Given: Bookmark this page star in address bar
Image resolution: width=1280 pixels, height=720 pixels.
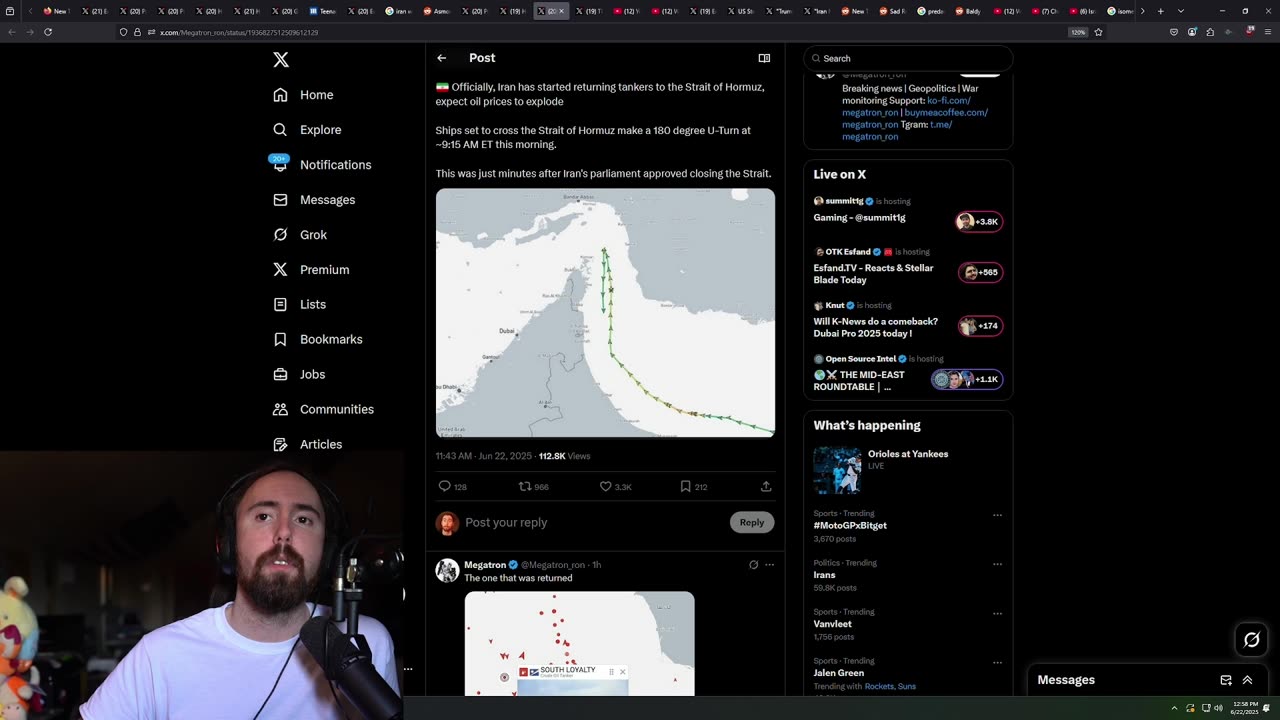Looking at the screenshot, I should 1098,32.
